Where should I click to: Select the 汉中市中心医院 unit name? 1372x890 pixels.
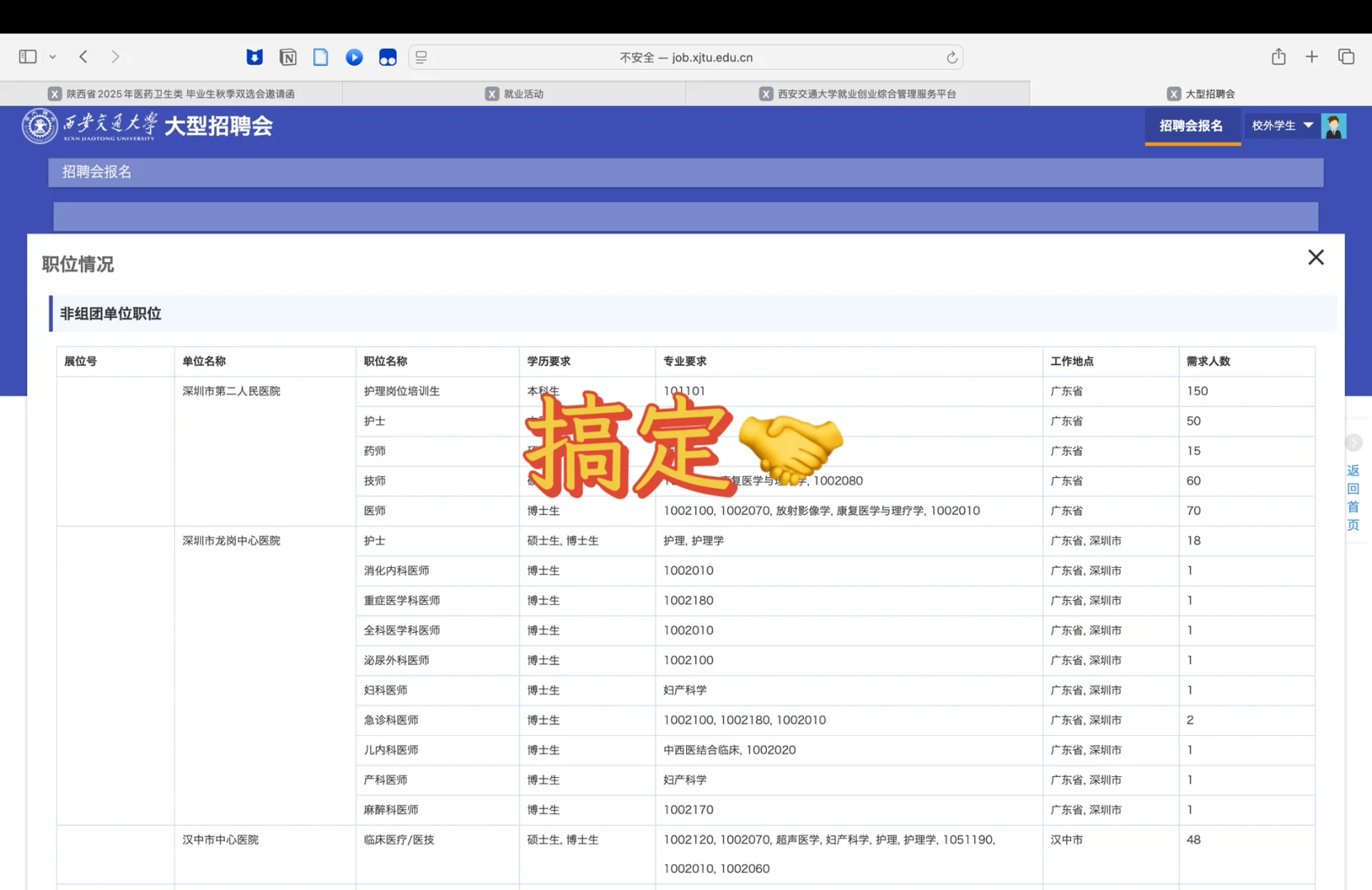coord(221,840)
